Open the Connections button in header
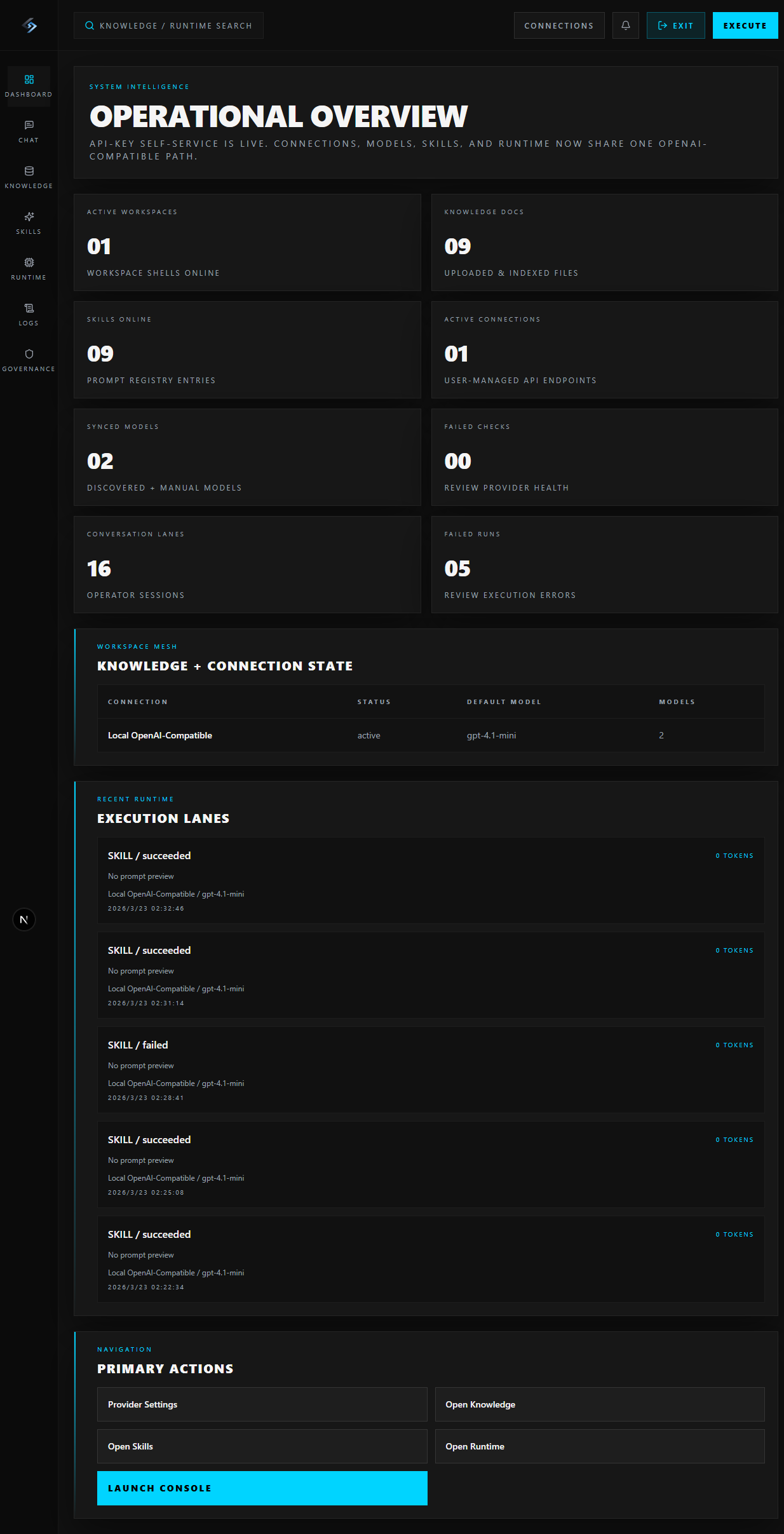 coord(559,25)
